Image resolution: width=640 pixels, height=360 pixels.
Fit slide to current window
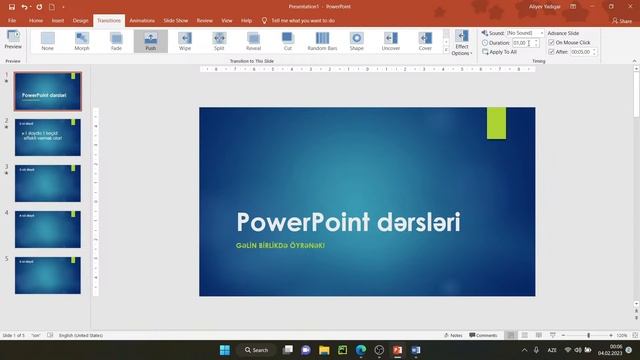635,335
